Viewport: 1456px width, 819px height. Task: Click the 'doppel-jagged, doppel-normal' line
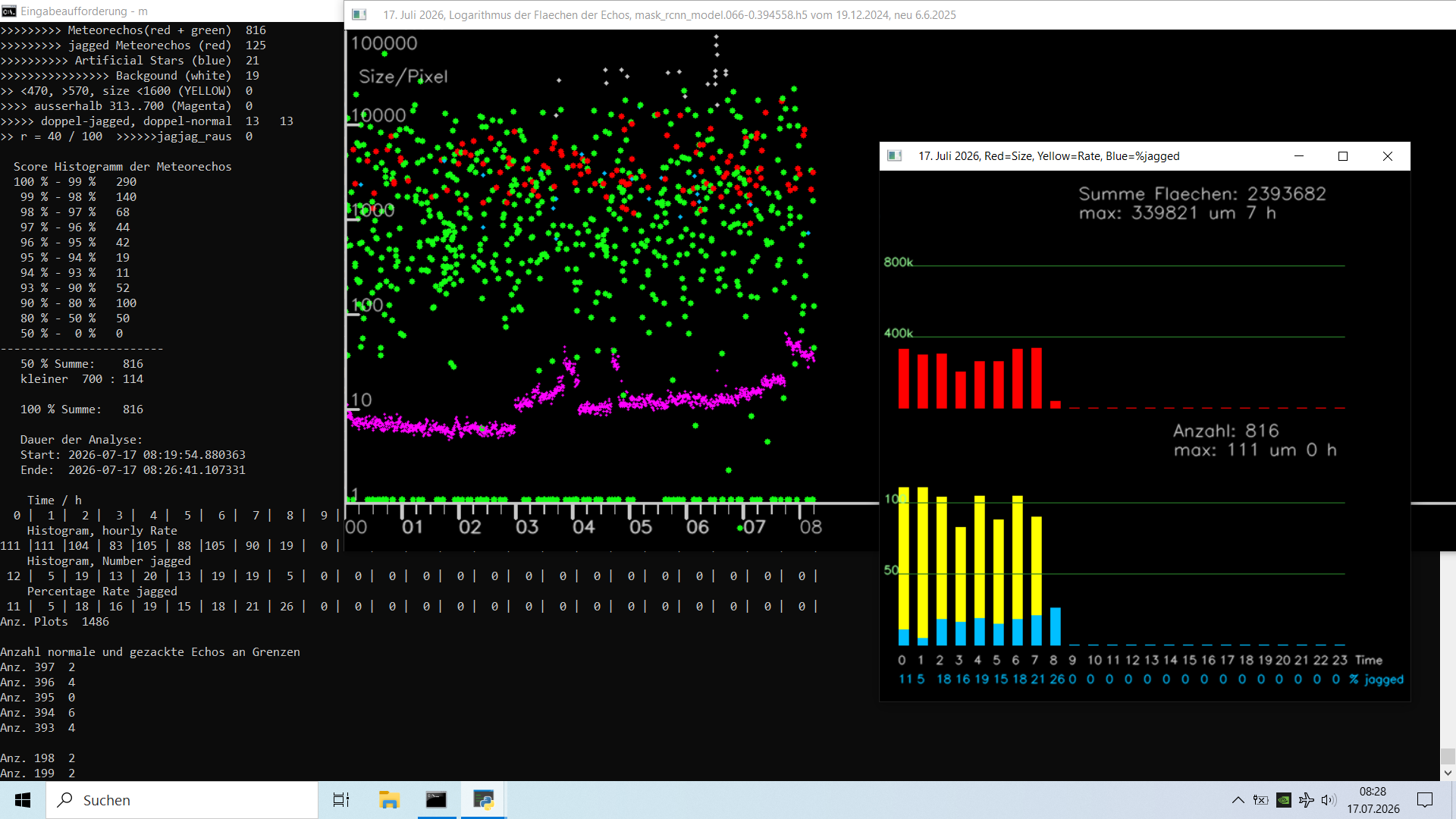[x=146, y=121]
